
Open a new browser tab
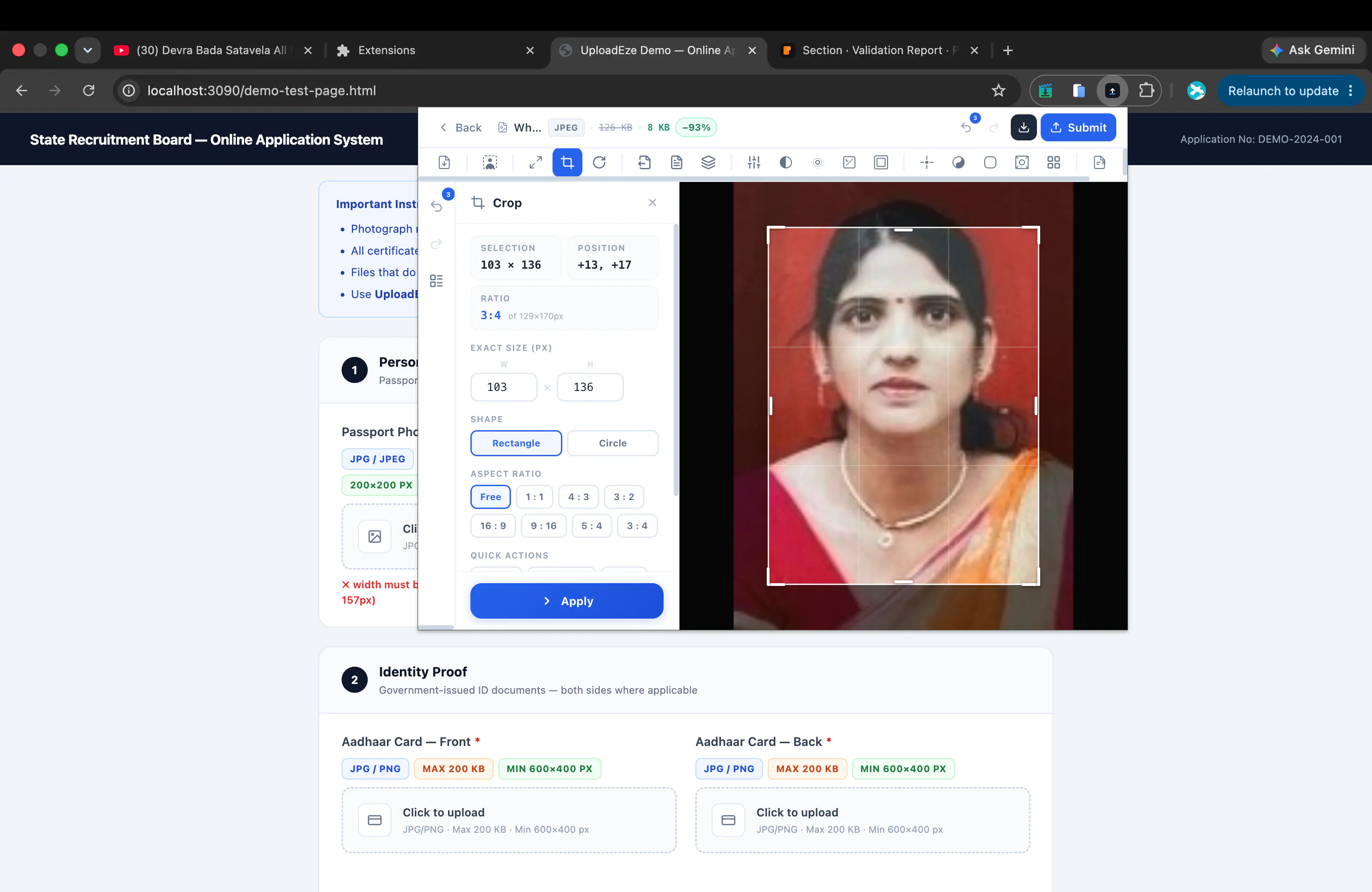click(1008, 50)
